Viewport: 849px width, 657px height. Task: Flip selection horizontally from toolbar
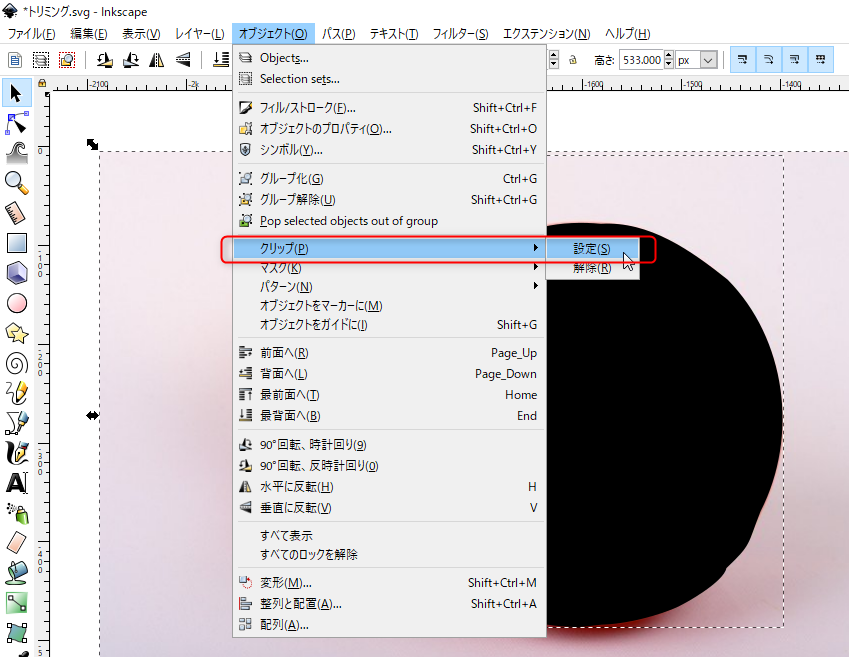point(156,60)
